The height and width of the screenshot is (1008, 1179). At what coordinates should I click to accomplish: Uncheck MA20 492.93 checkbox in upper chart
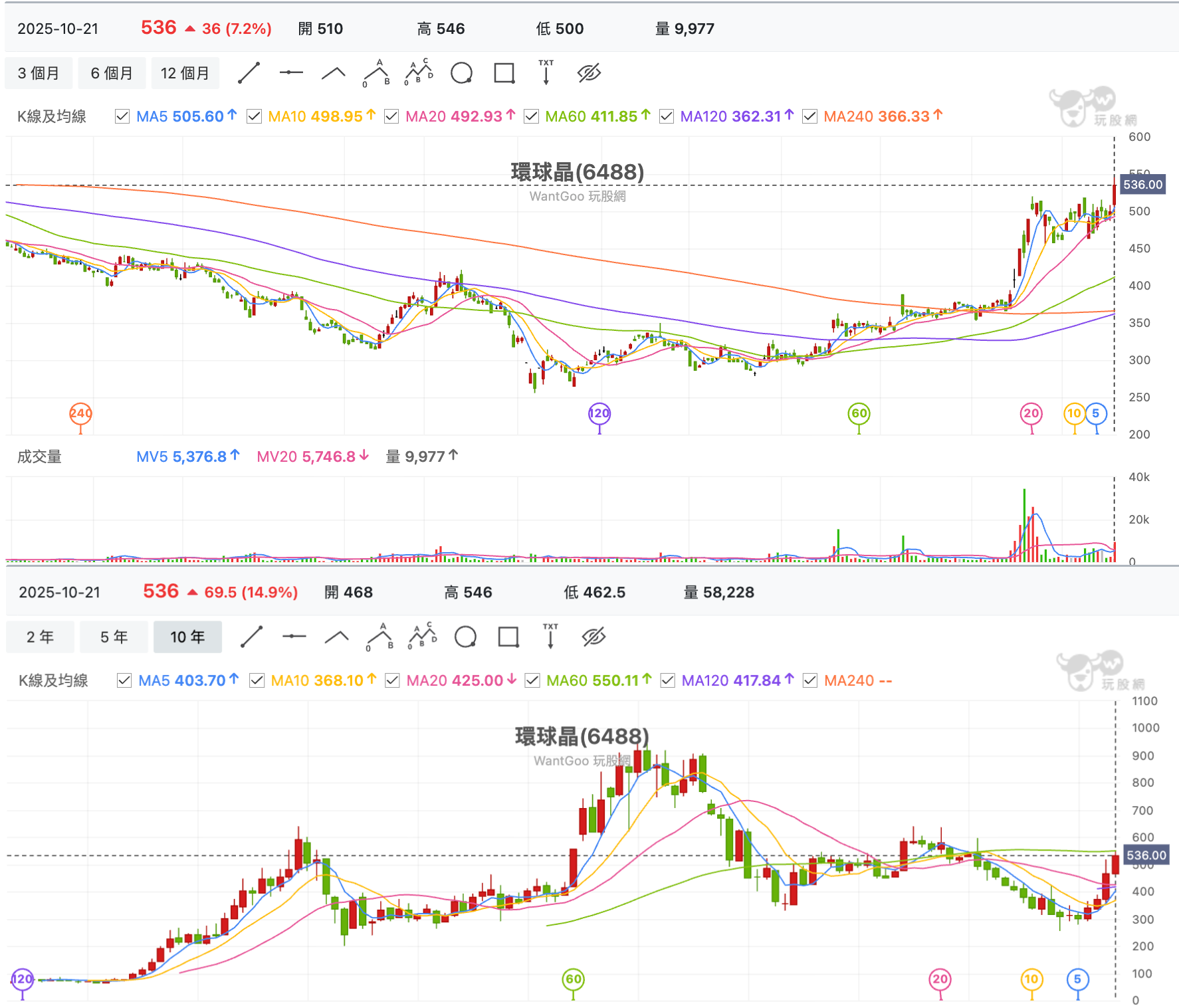pos(391,116)
